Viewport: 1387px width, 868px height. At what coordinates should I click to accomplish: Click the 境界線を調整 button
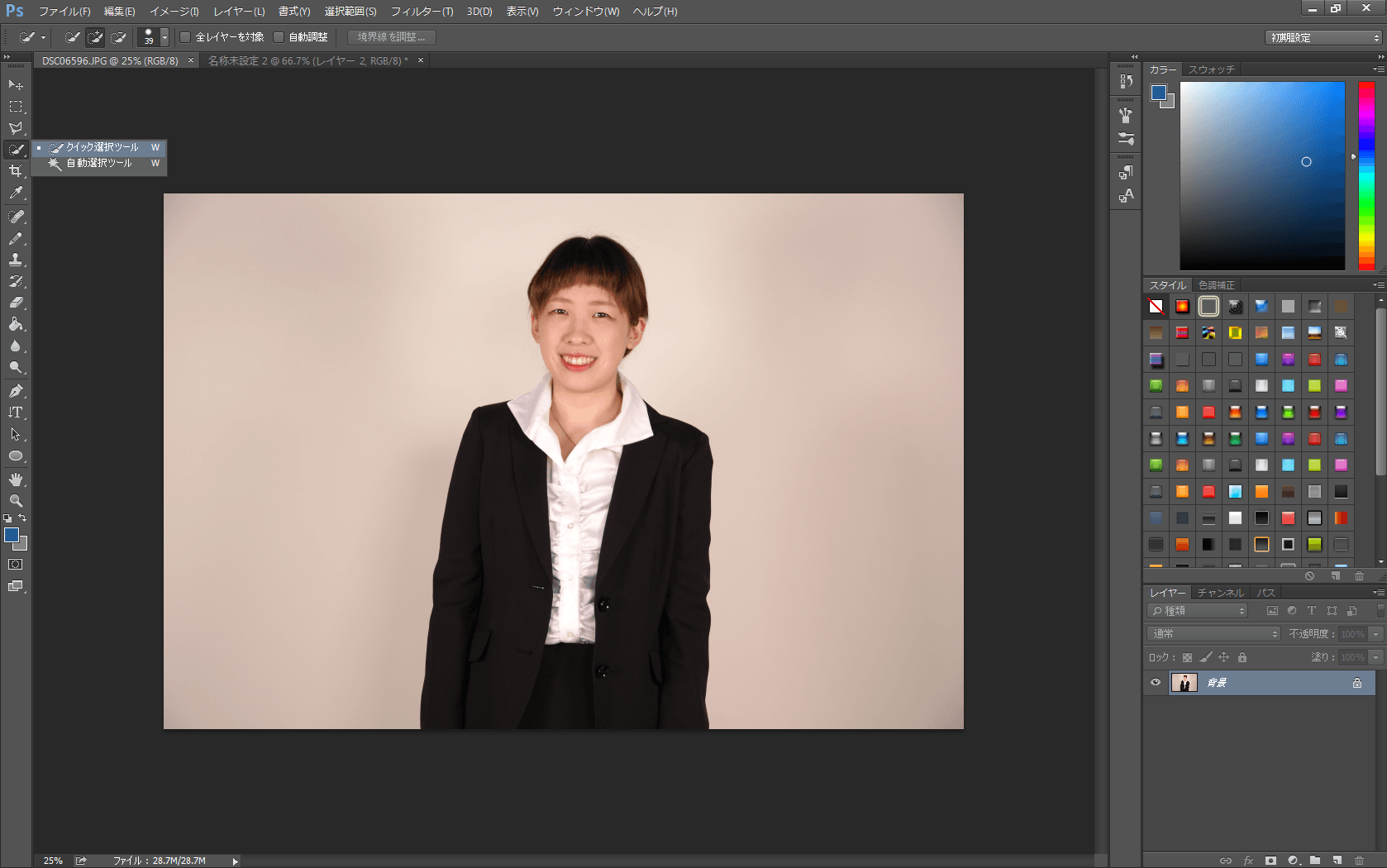point(392,37)
